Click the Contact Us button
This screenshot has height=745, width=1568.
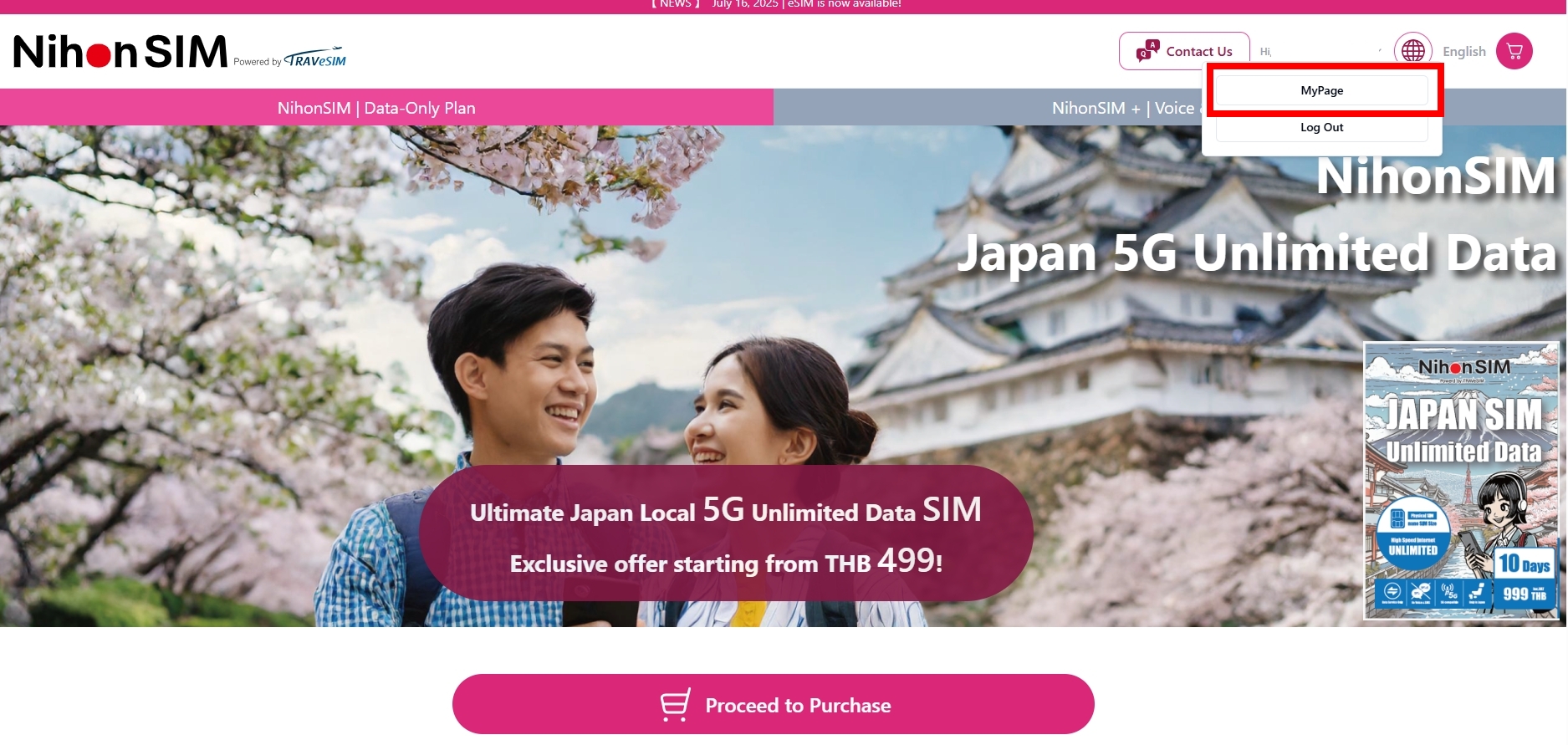pos(1184,51)
